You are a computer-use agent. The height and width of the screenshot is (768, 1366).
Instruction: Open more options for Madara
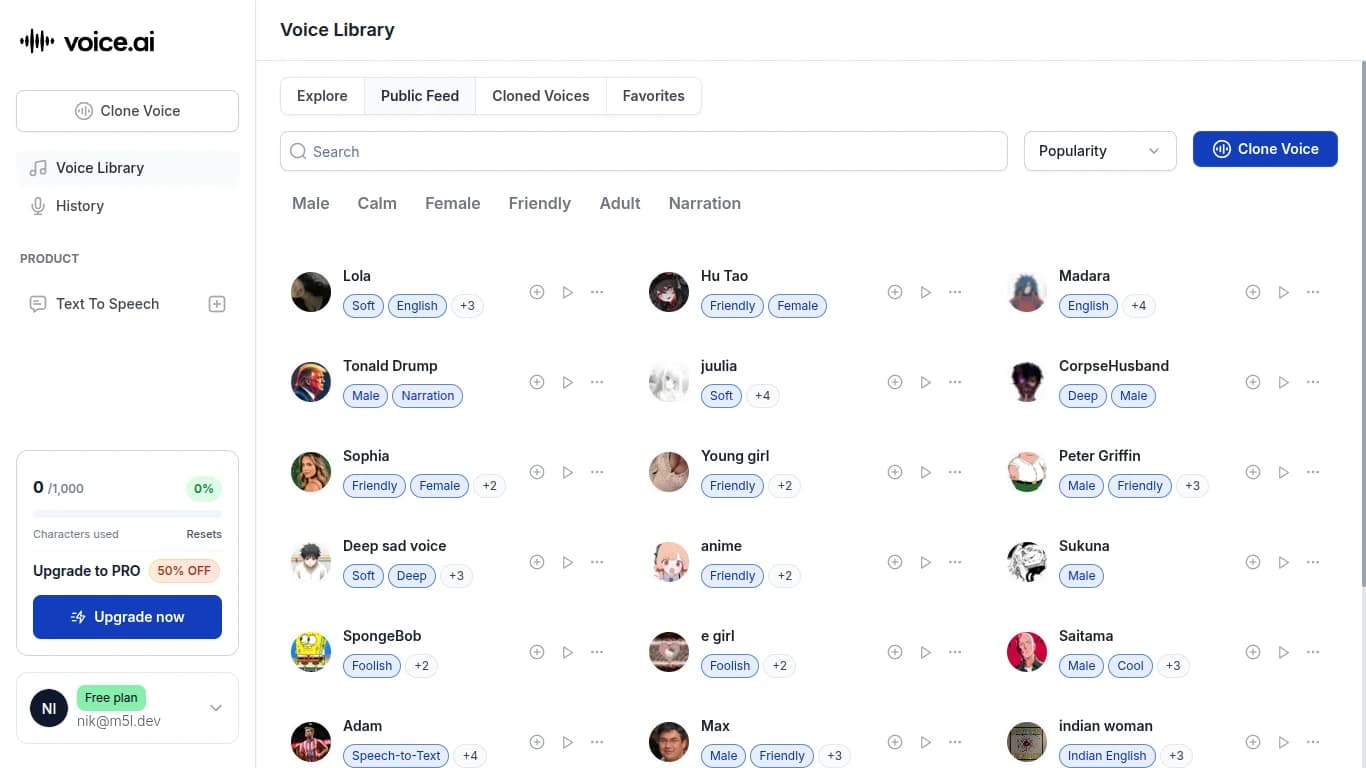pos(1313,292)
